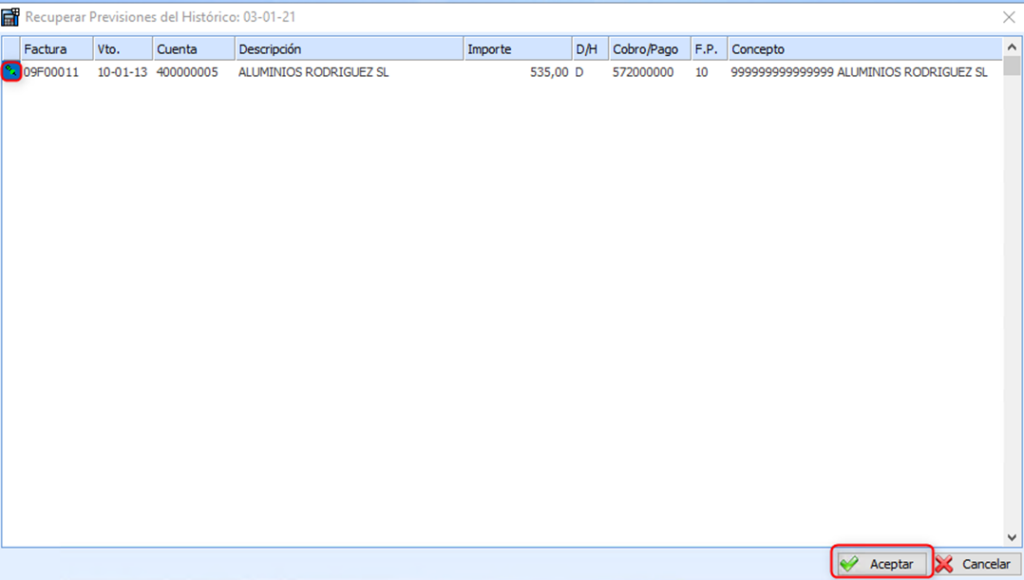Click the Vto. column header
The image size is (1024, 580).
pyautogui.click(x=123, y=49)
